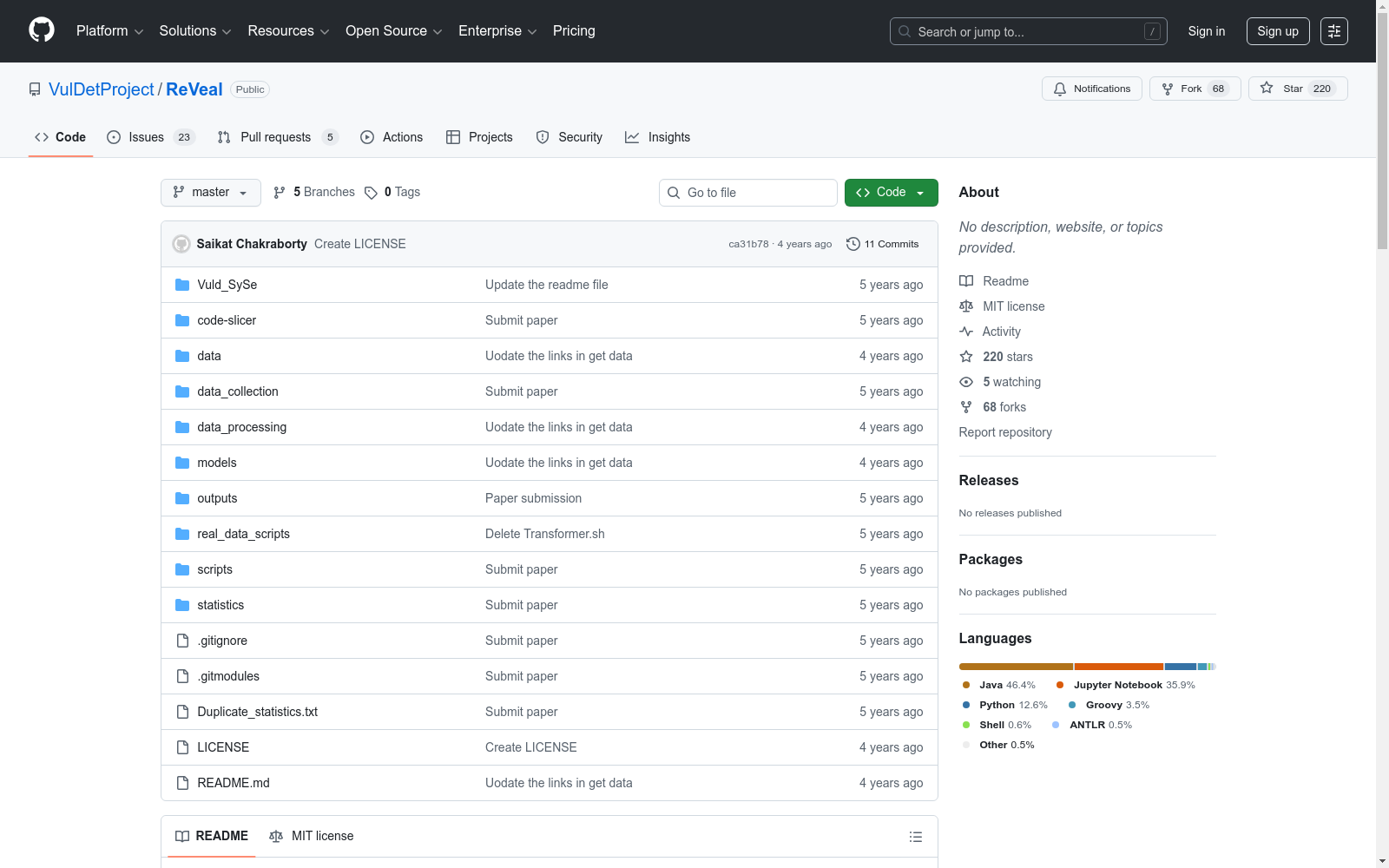Open the master branch selector
The height and width of the screenshot is (868, 1389).
pos(211,193)
